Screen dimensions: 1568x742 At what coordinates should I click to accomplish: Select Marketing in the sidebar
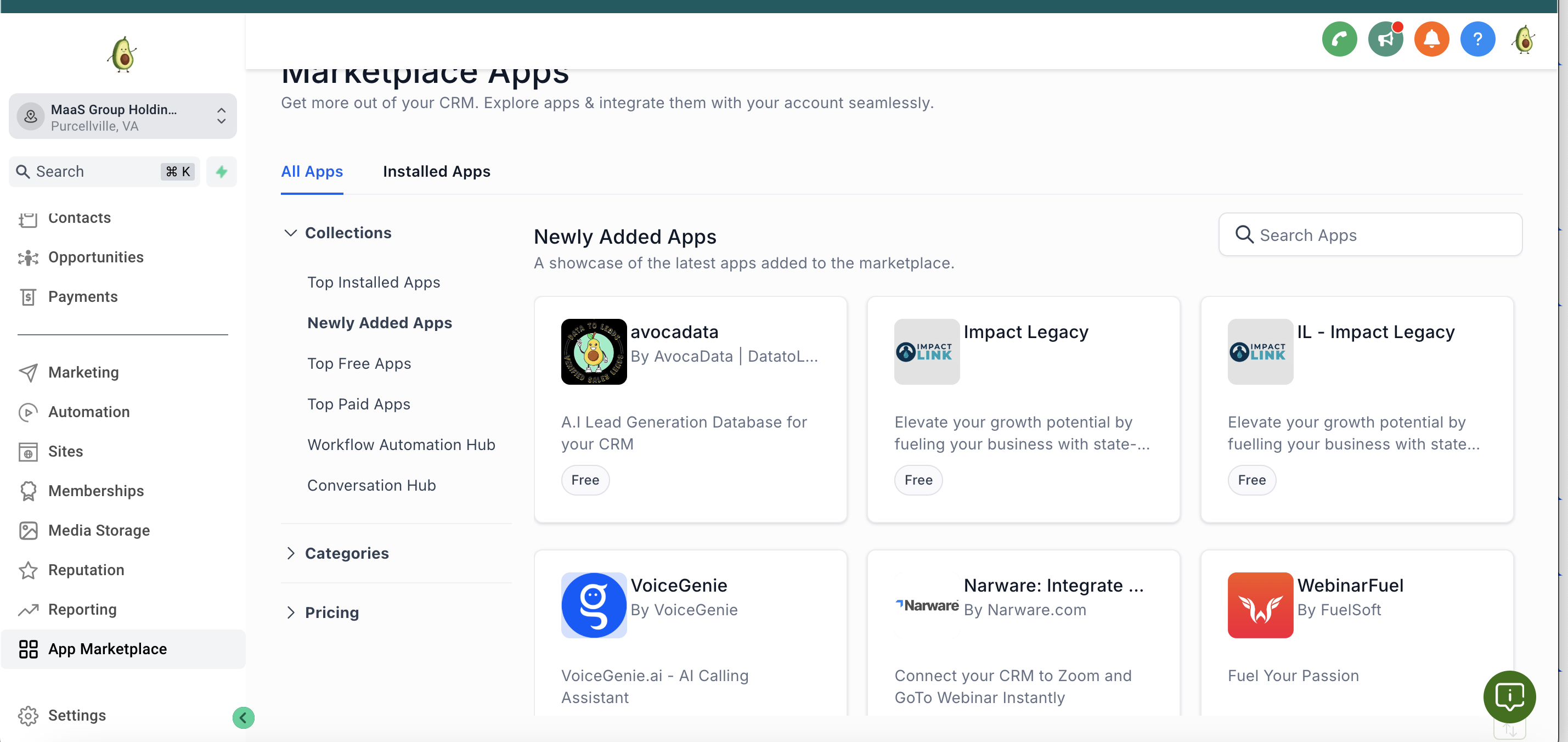click(83, 372)
